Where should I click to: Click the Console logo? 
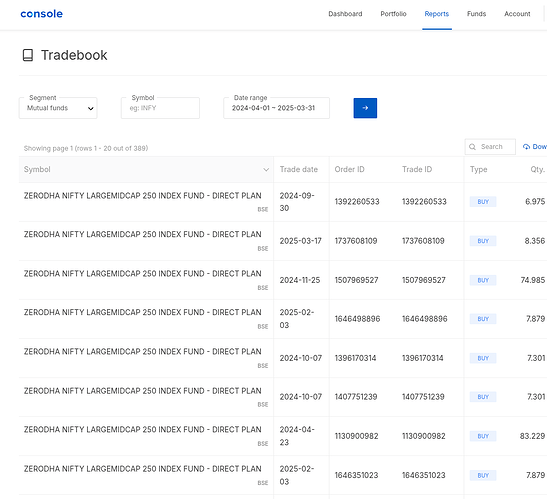coord(42,14)
